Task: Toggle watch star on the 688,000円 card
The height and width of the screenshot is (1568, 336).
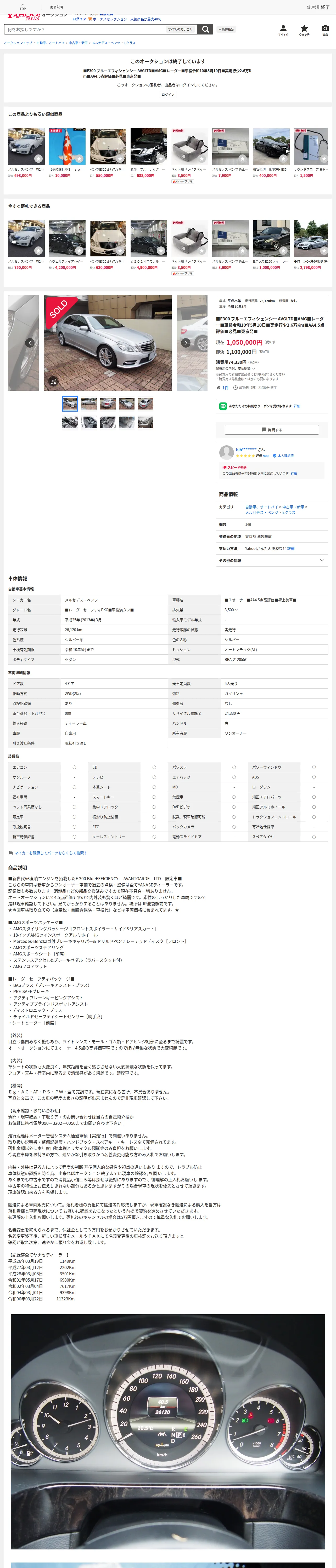Action: coord(161,159)
